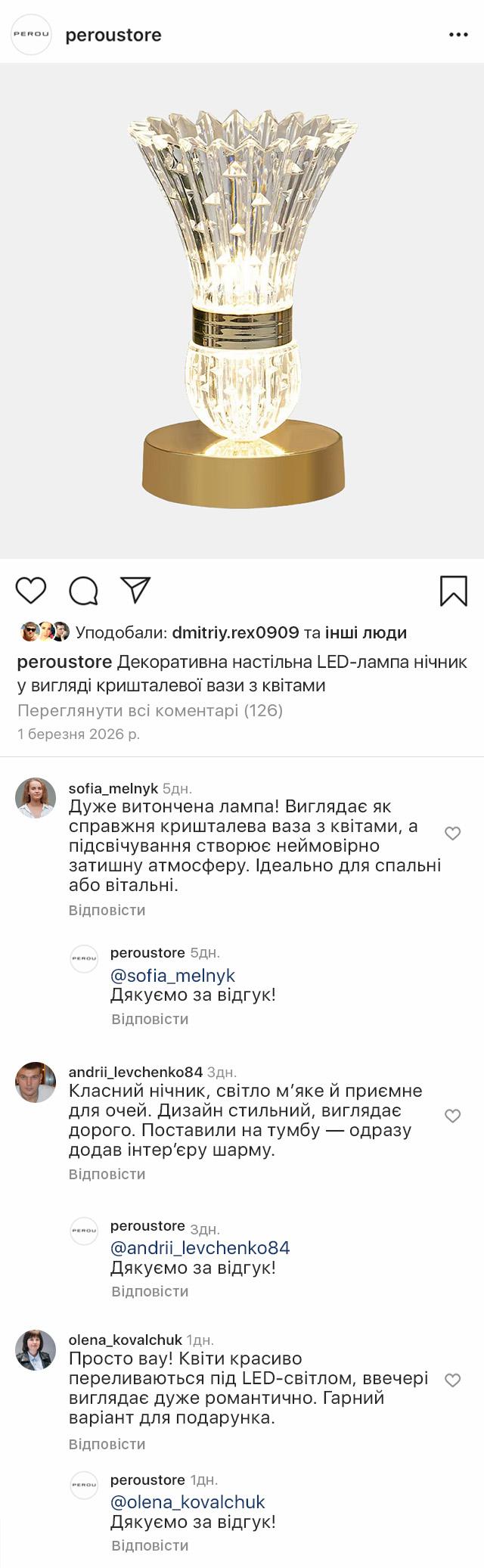Open the @olena_kovalchuk mention link
484x1568 pixels.
click(x=188, y=1502)
